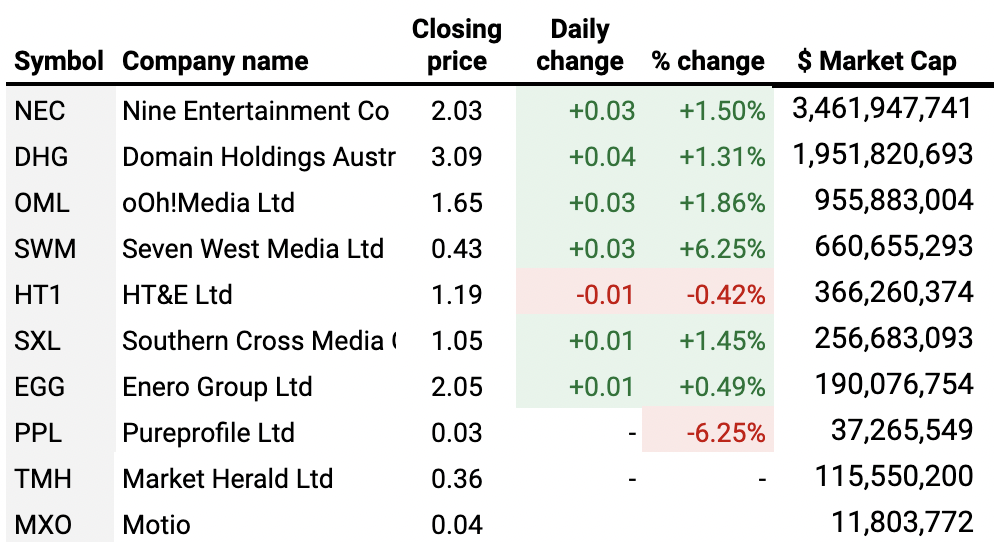
Task: Click the oOh!Media Ltd company name
Action: [208, 203]
